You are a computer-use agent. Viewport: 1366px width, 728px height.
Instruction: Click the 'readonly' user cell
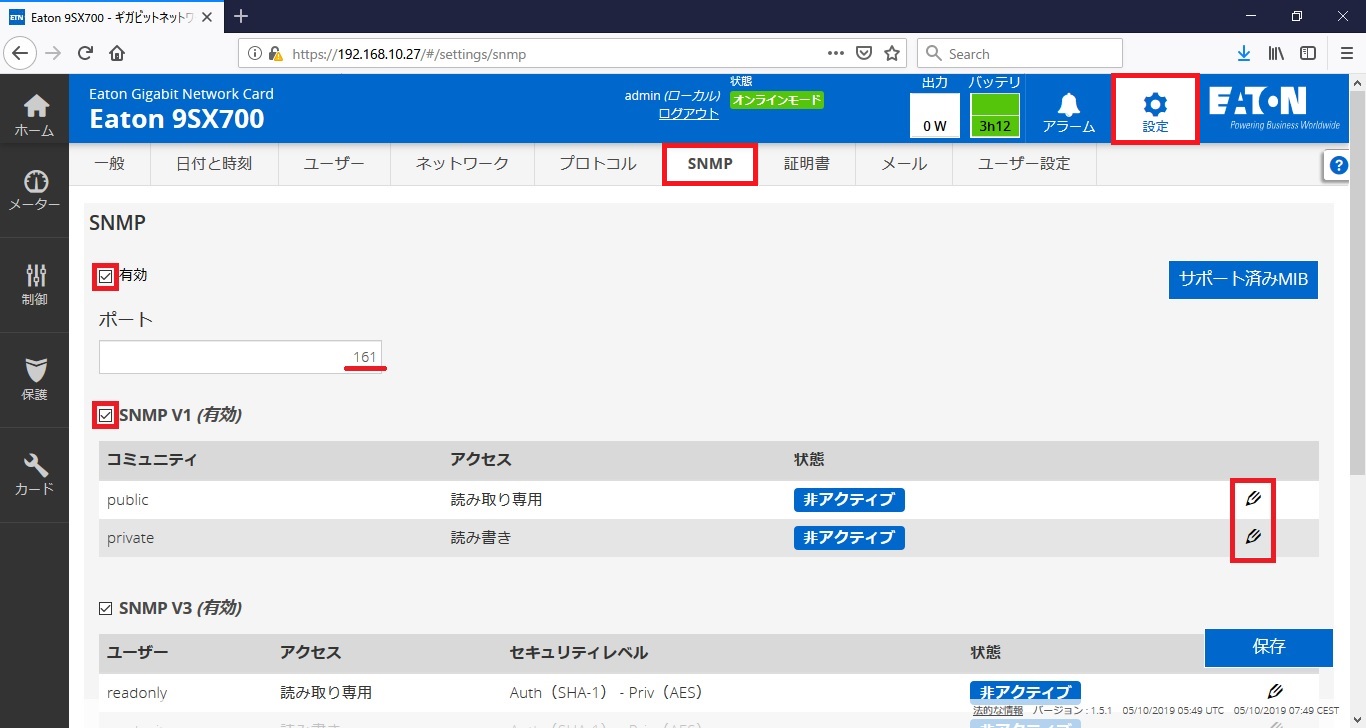tap(138, 692)
